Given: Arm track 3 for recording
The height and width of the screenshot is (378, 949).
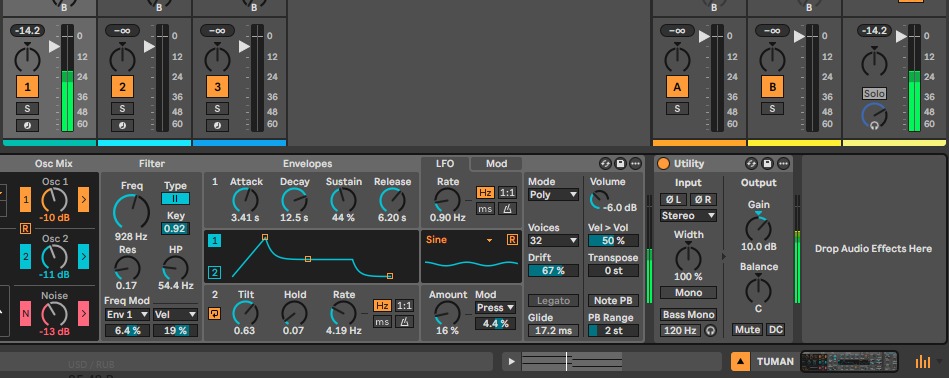Looking at the screenshot, I should [x=217, y=125].
